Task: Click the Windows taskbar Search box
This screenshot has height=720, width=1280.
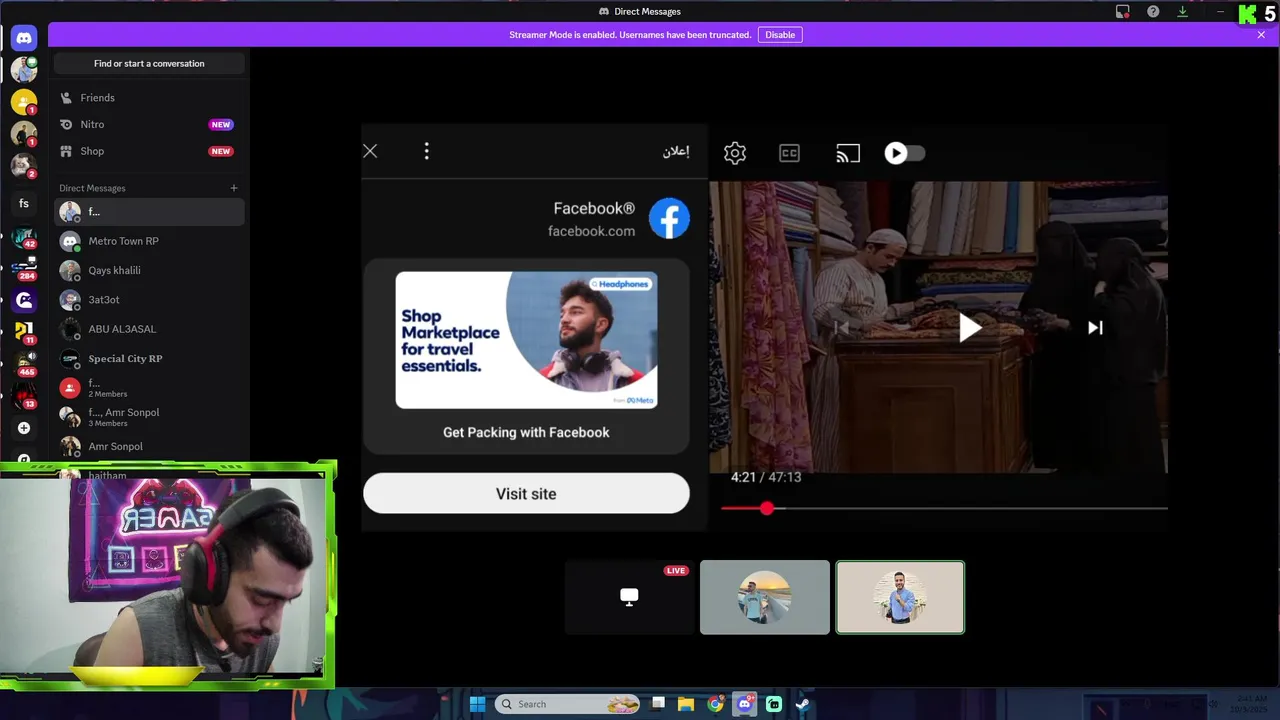Action: point(567,704)
